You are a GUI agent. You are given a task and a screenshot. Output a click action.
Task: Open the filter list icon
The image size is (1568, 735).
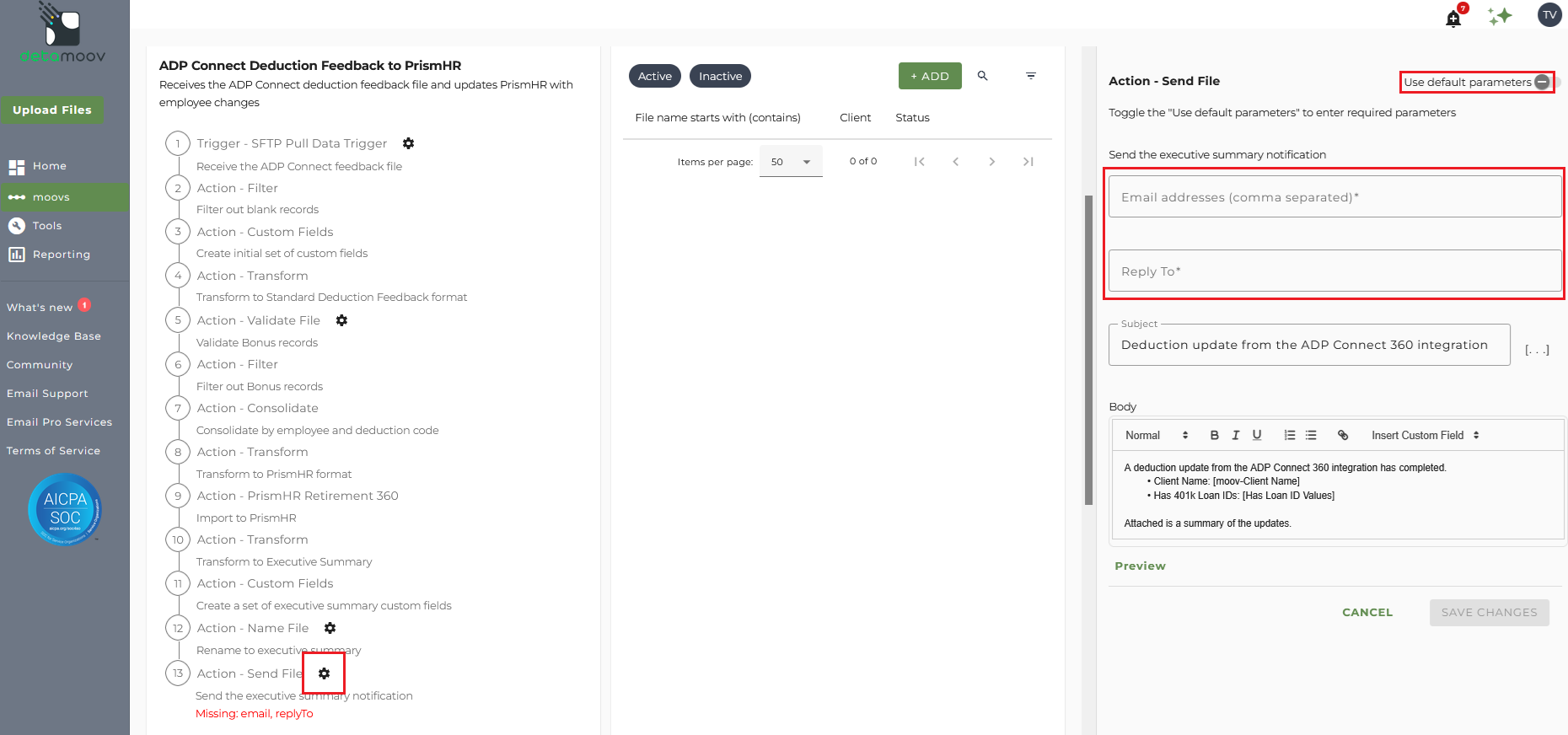tap(1030, 76)
